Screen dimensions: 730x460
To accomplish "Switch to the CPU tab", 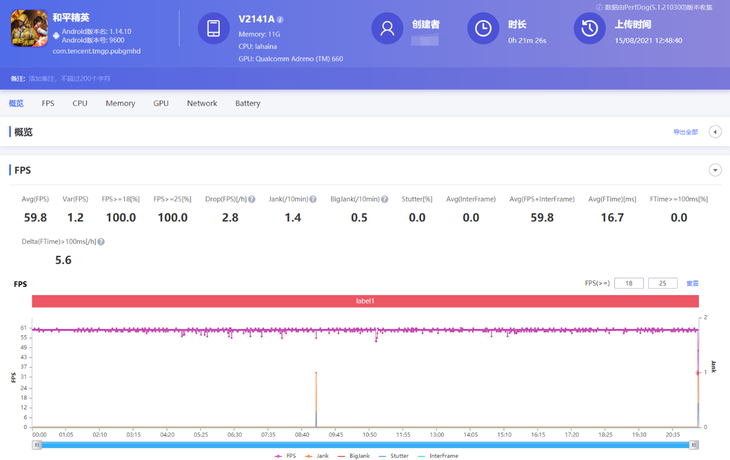I will point(80,103).
